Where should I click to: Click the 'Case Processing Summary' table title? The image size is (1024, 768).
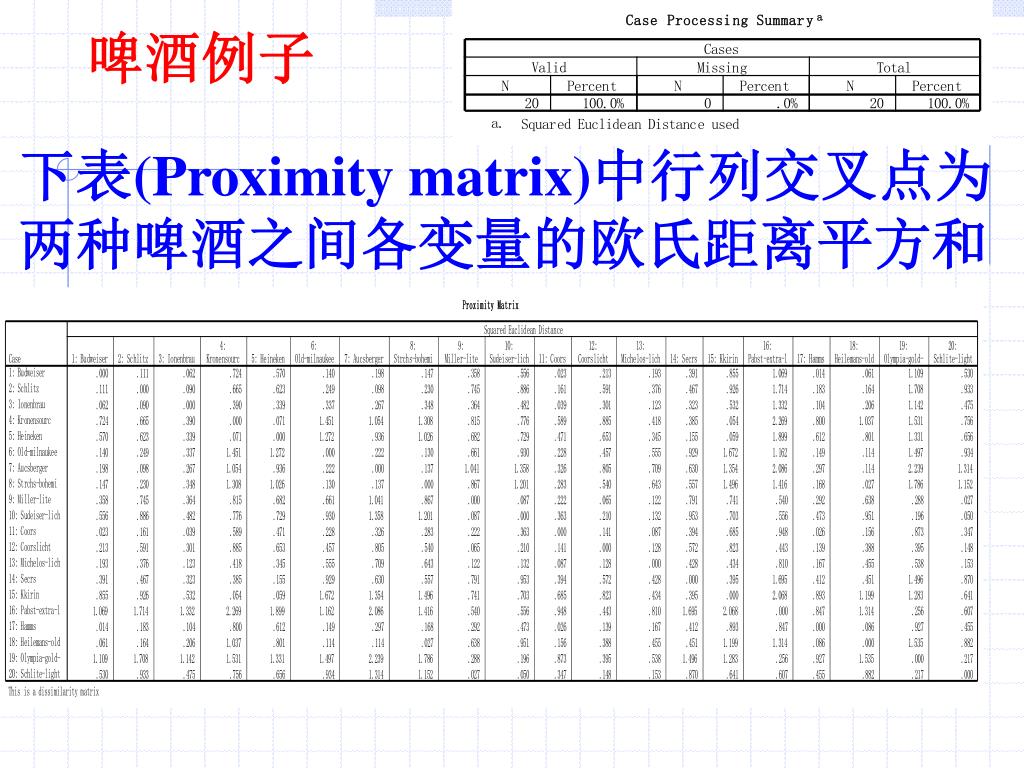tap(724, 20)
